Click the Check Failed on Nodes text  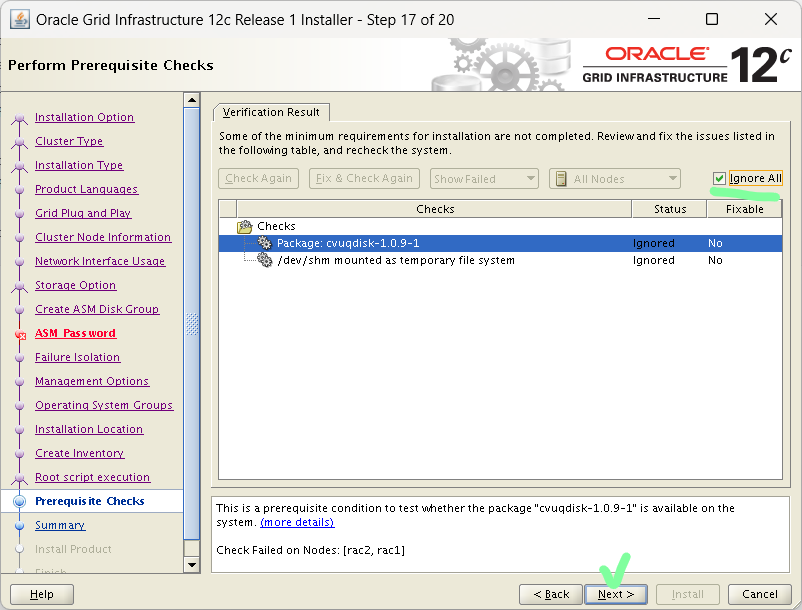coord(310,550)
